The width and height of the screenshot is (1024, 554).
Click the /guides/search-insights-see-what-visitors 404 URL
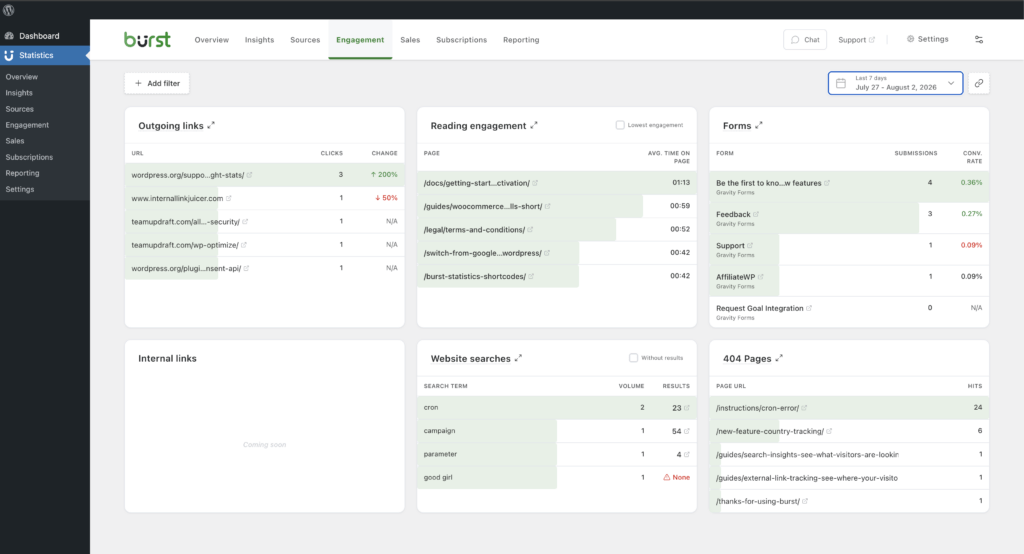(807, 455)
